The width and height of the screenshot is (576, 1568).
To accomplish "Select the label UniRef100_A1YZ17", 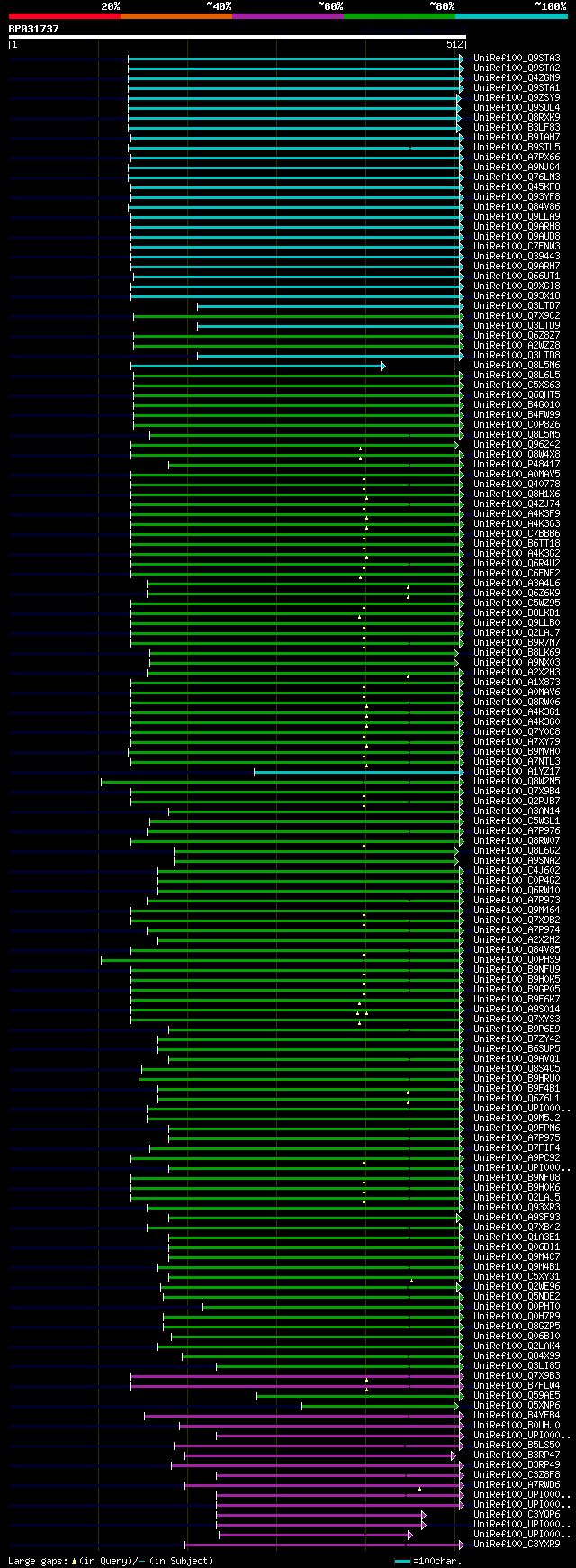I will [517, 772].
